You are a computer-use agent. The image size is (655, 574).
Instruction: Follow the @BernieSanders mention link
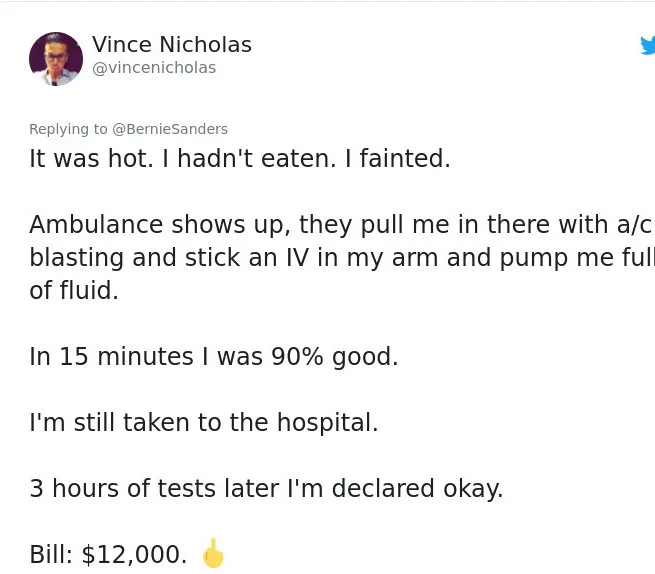point(170,129)
